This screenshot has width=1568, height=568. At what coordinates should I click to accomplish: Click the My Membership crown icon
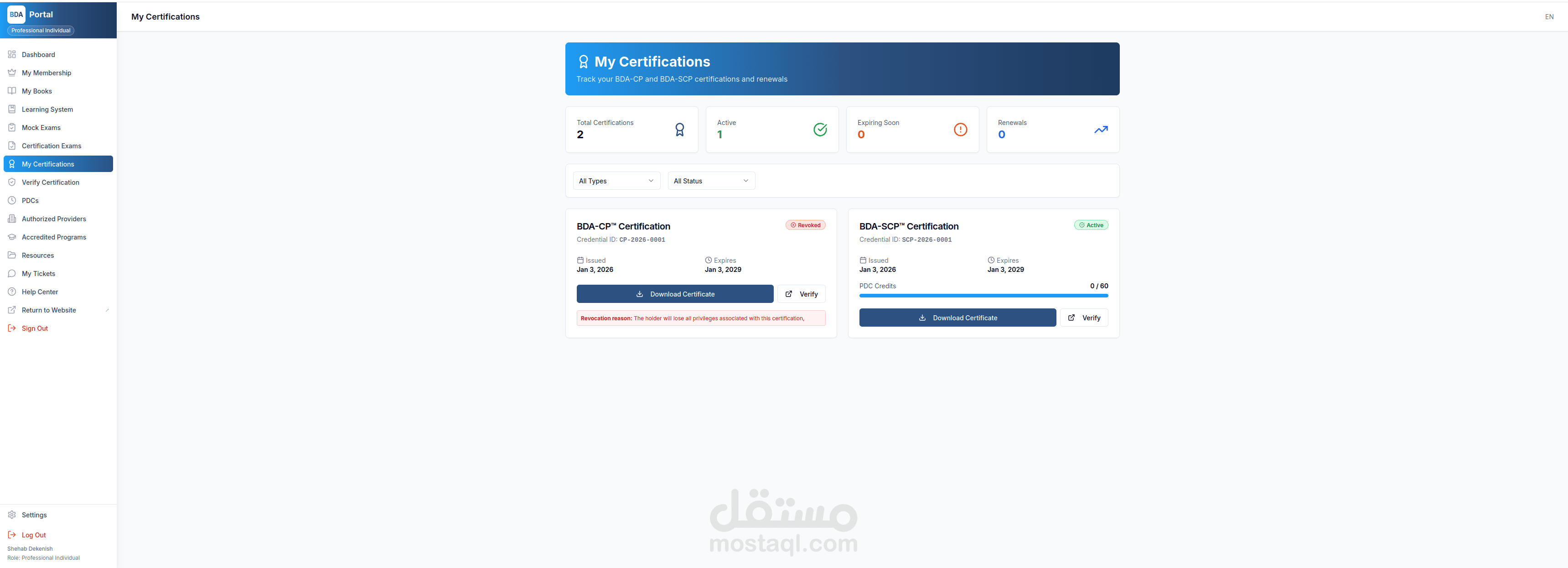tap(11, 73)
